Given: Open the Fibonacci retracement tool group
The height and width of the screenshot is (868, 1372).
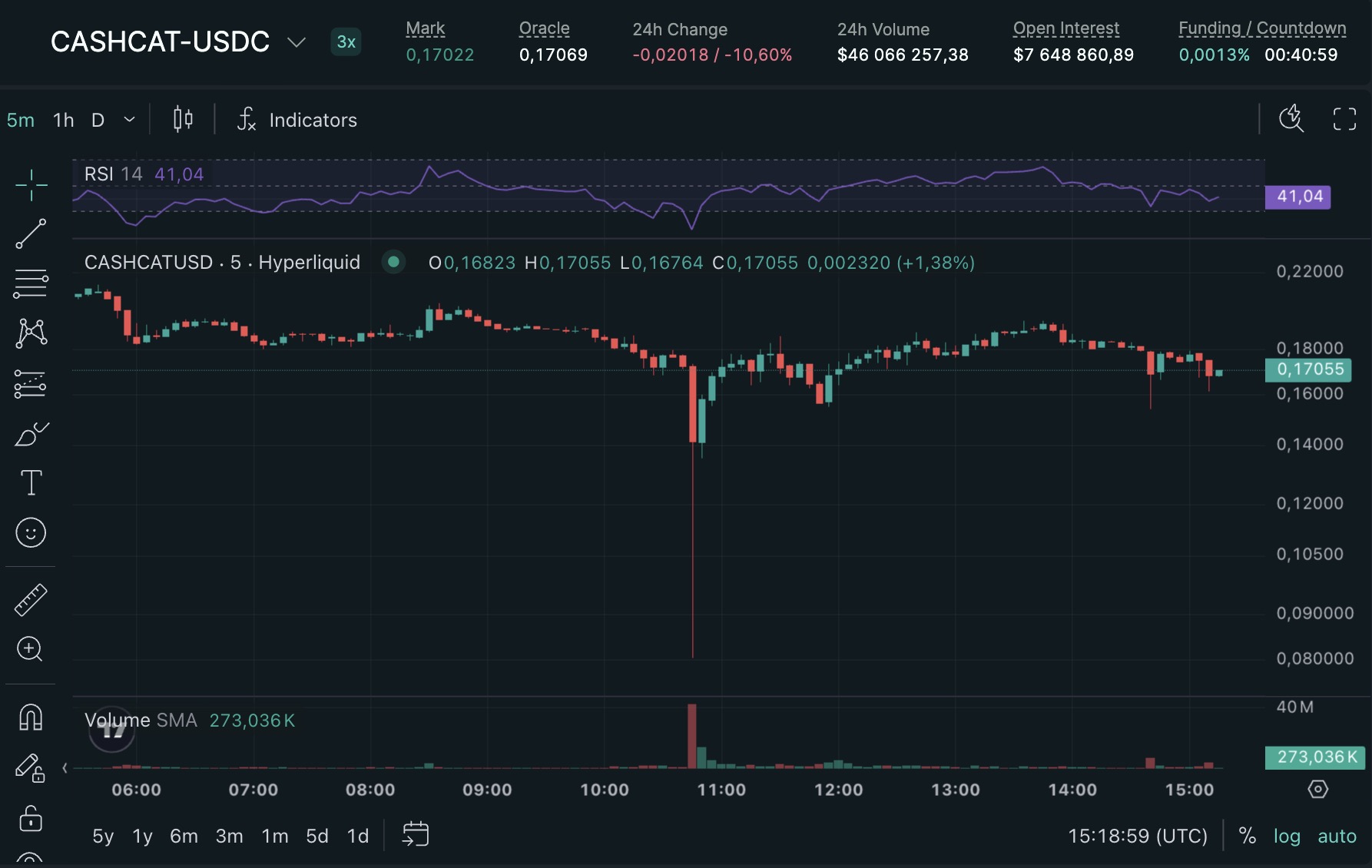Looking at the screenshot, I should point(31,284).
